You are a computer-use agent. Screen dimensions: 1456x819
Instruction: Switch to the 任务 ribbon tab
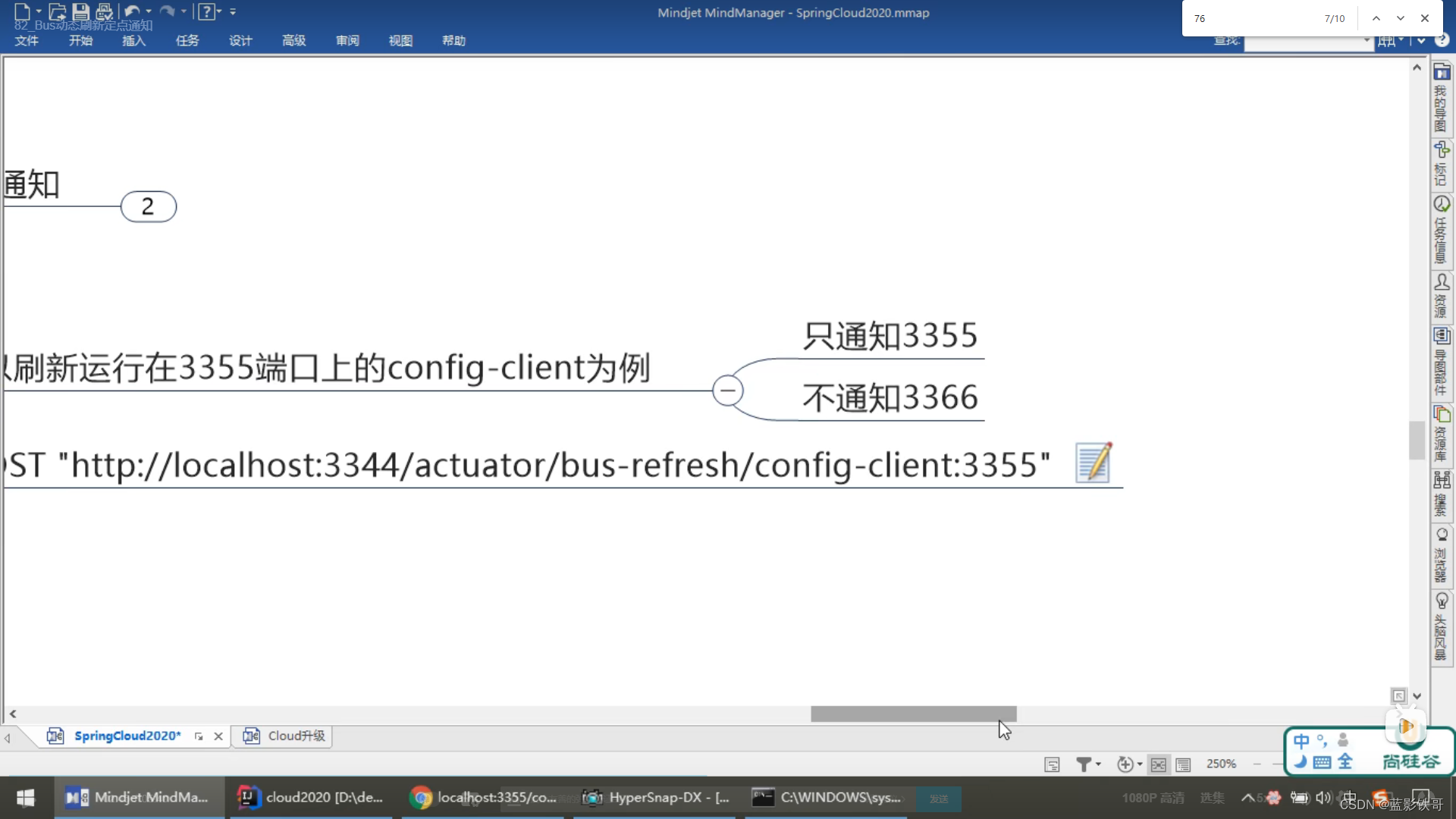[x=187, y=40]
